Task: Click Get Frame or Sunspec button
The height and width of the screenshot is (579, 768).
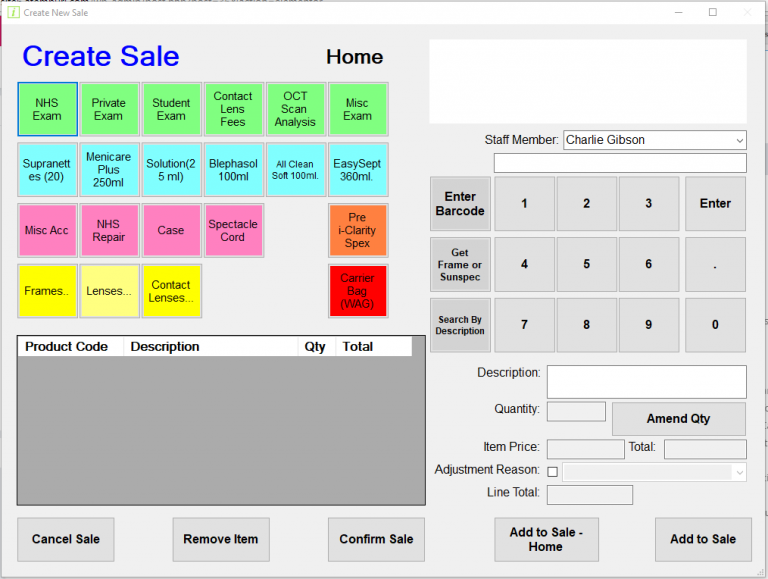Action: tap(460, 265)
